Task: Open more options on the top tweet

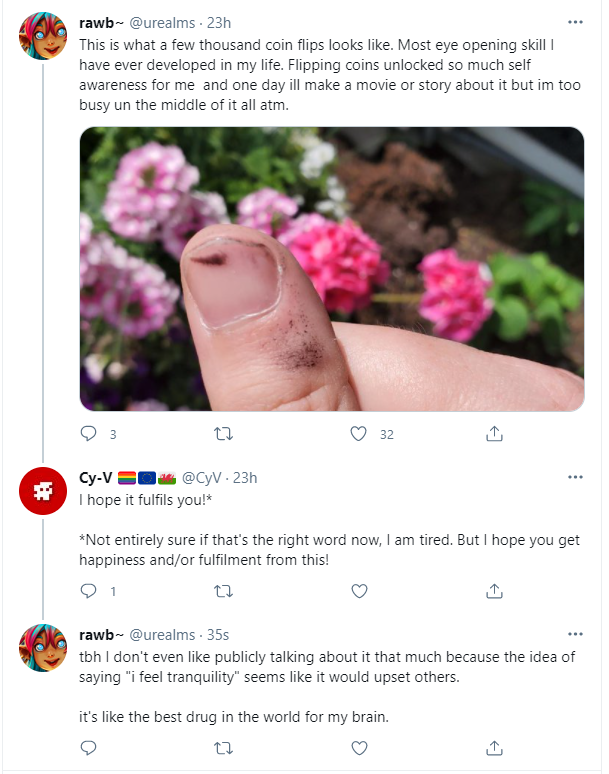Action: [575, 22]
